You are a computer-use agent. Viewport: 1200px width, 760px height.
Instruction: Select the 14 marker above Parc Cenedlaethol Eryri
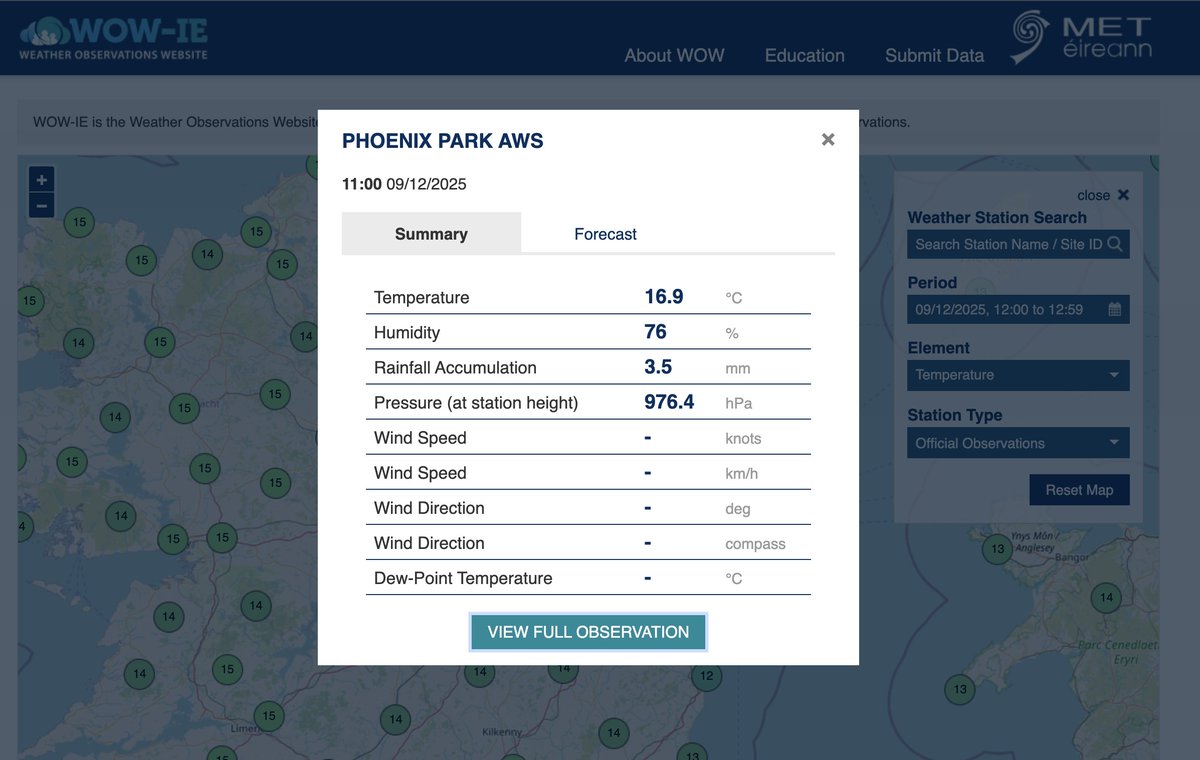(1106, 598)
